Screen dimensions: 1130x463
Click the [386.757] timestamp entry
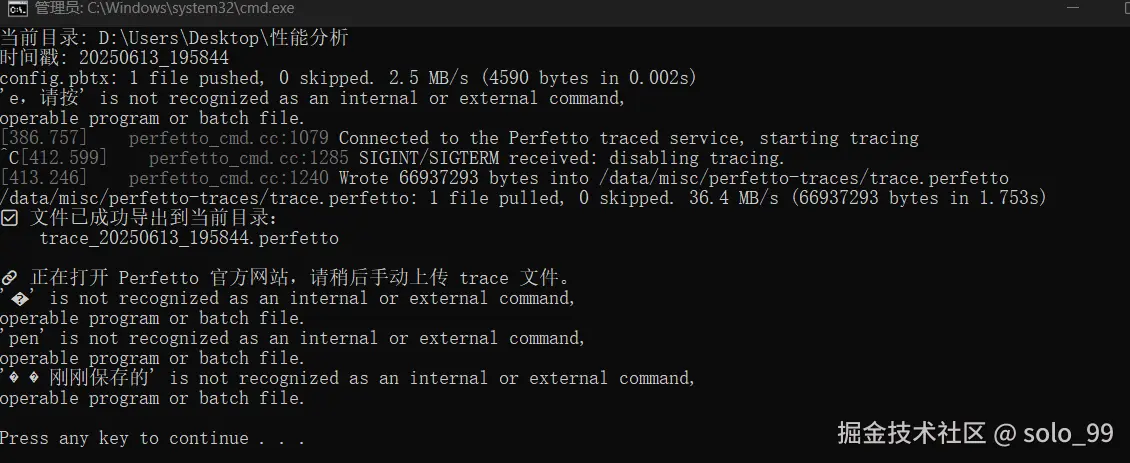point(44,138)
